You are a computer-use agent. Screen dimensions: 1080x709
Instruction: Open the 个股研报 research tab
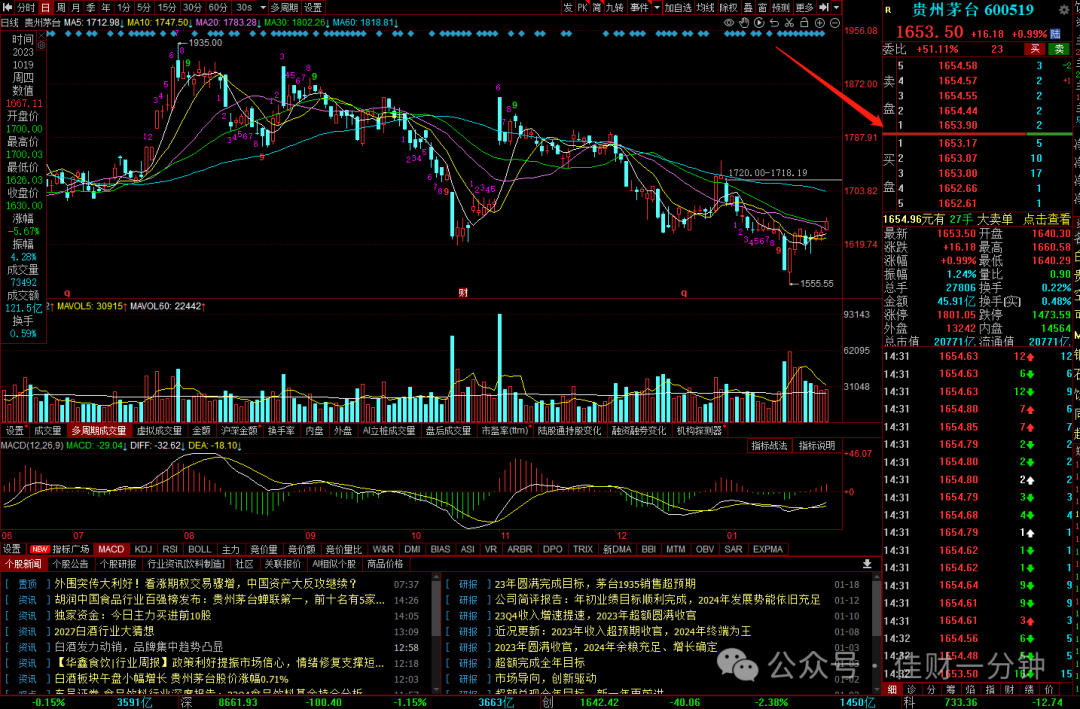pyautogui.click(x=118, y=564)
